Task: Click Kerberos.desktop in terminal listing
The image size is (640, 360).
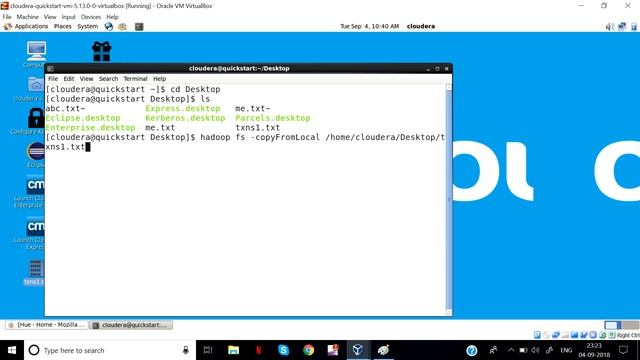Action: (185, 118)
